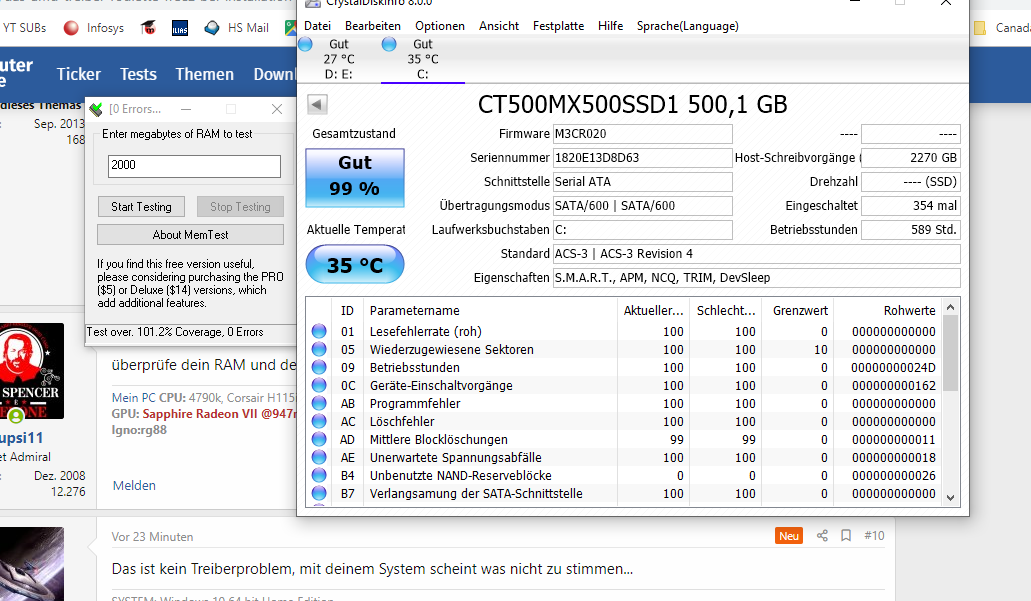Click the 35 °C temperature indicator

(x=355, y=264)
